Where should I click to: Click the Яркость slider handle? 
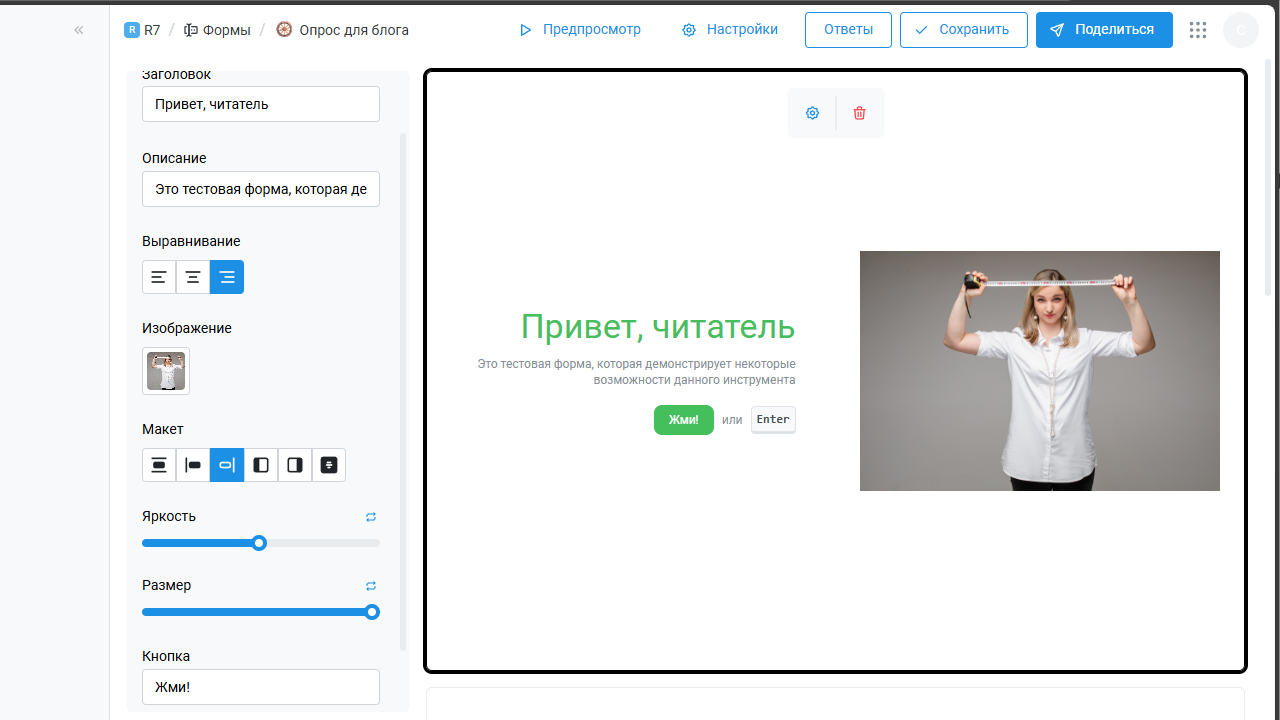point(259,543)
